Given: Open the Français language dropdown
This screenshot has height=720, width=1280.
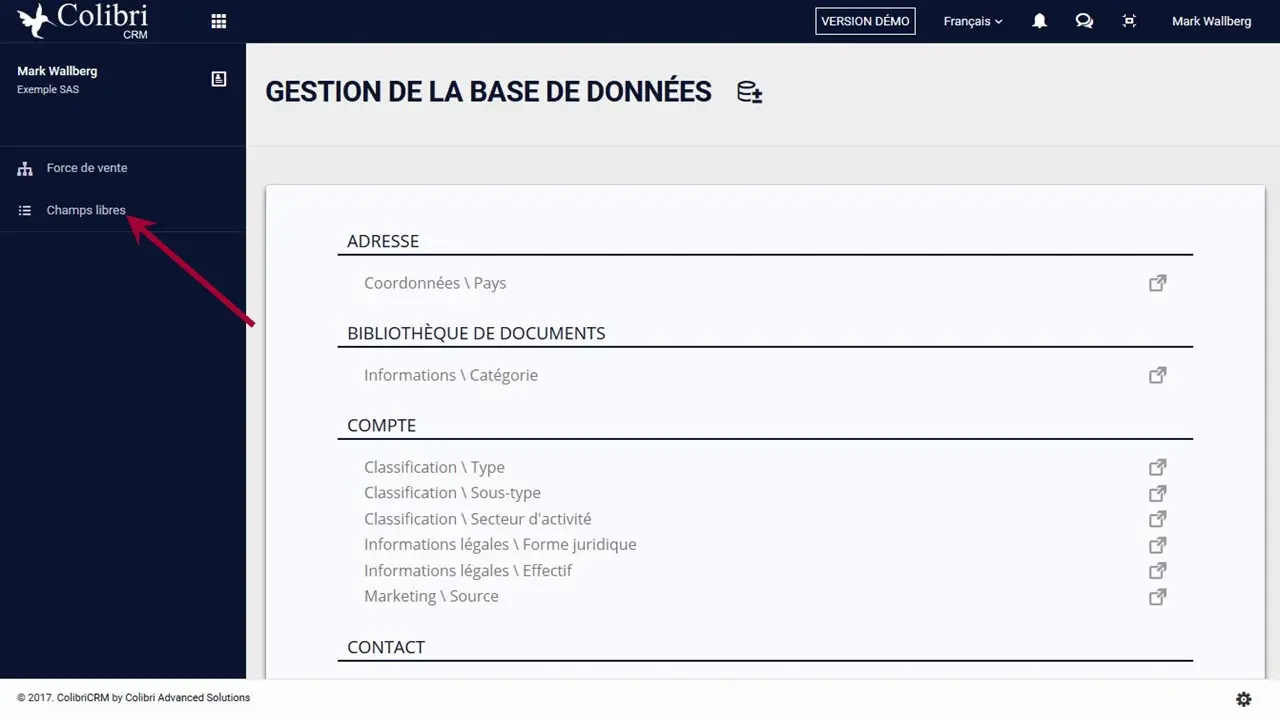Looking at the screenshot, I should point(972,21).
